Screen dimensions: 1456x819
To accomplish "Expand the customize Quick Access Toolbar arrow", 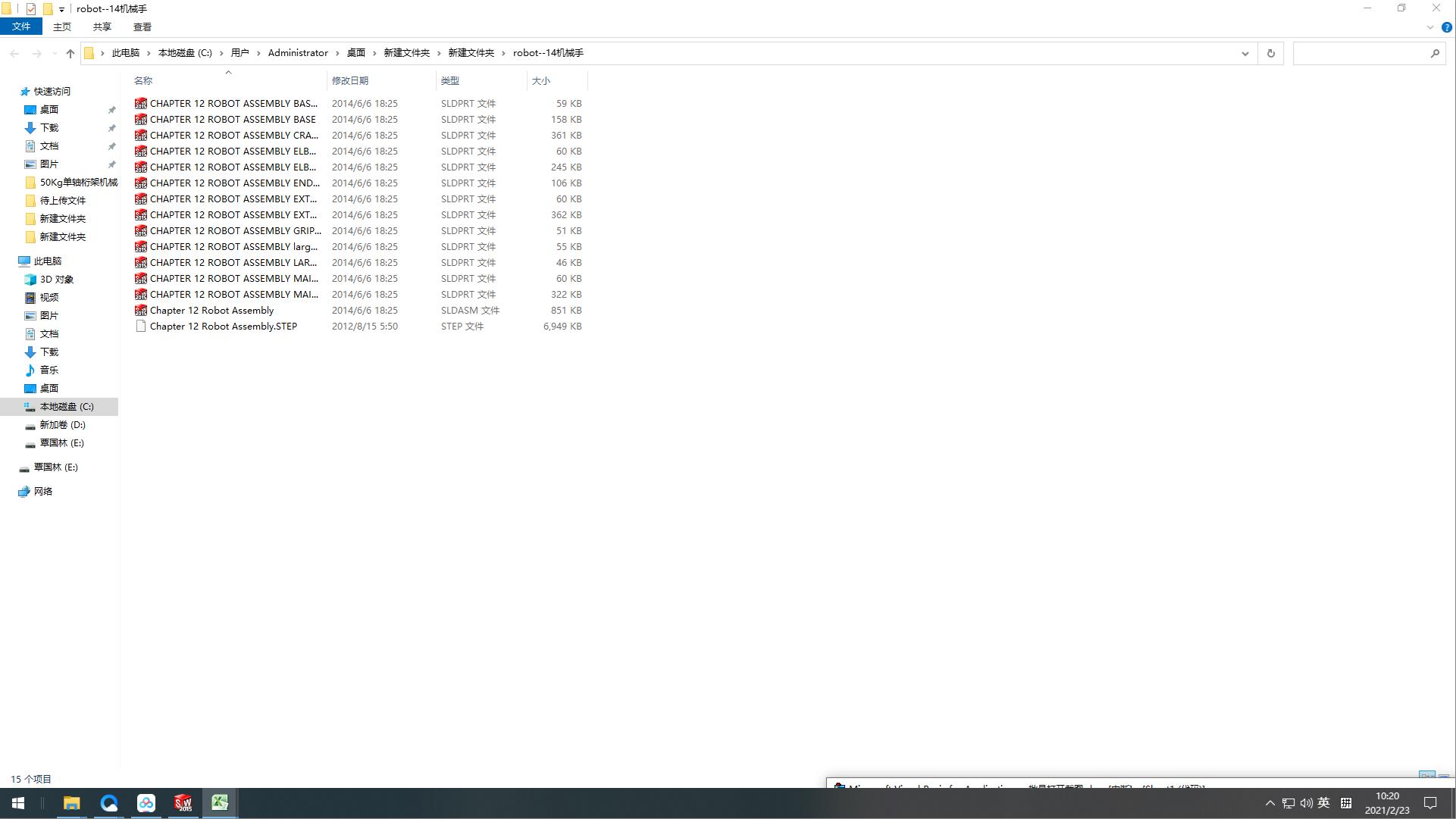I will 61,9.
